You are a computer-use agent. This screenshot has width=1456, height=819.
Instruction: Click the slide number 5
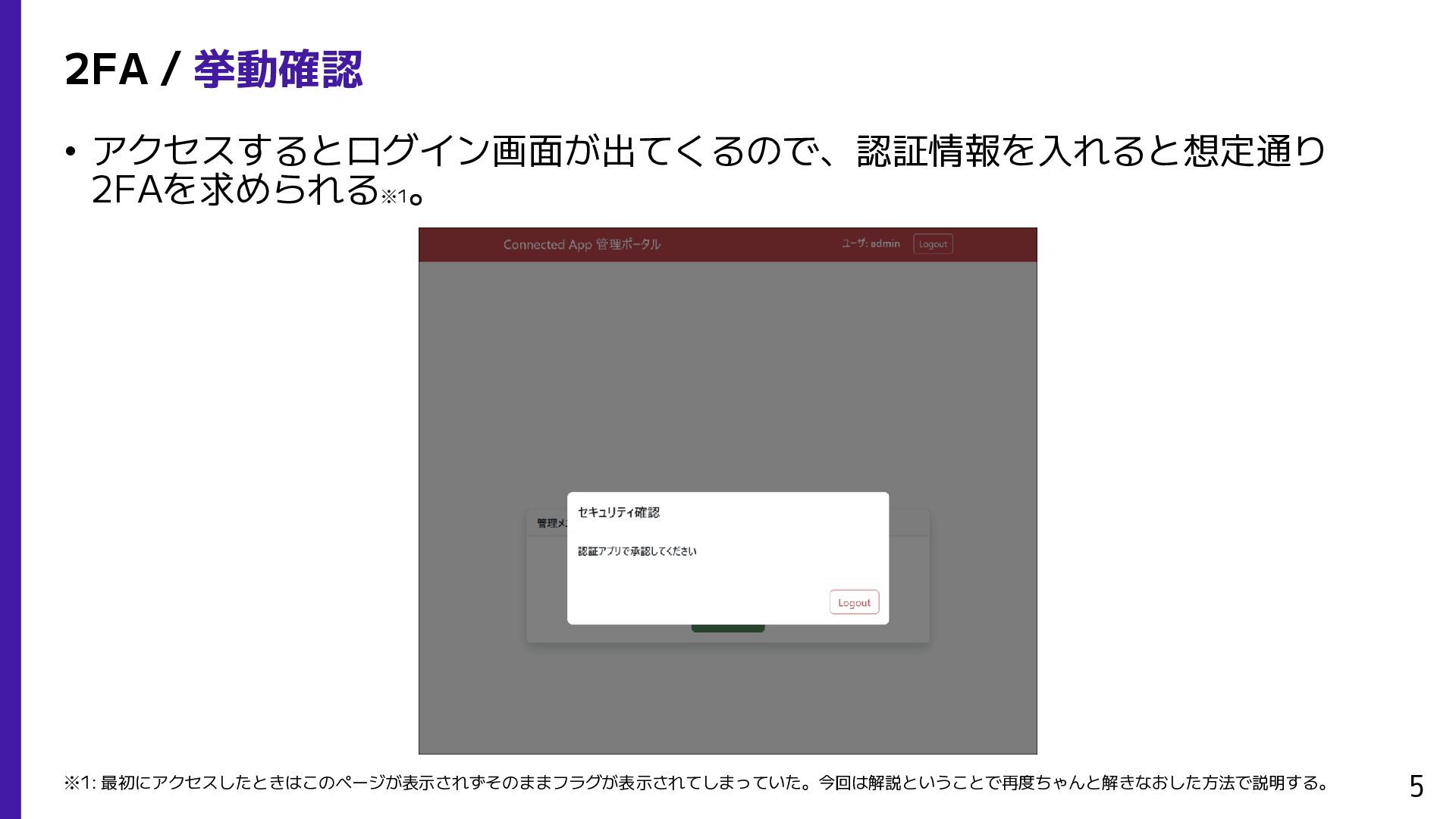pyautogui.click(x=1416, y=786)
